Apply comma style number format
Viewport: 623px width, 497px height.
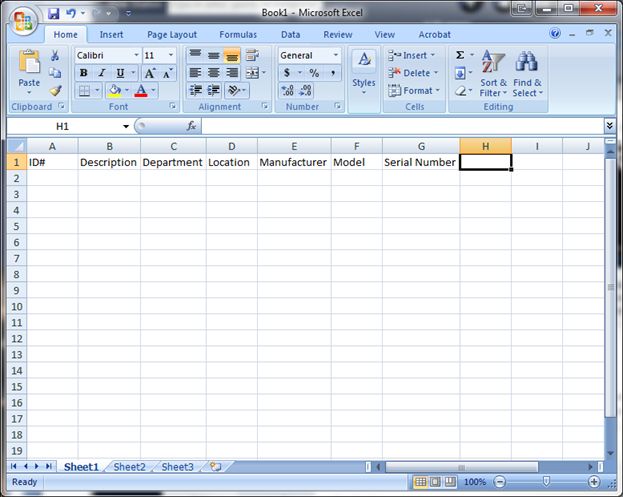point(333,73)
